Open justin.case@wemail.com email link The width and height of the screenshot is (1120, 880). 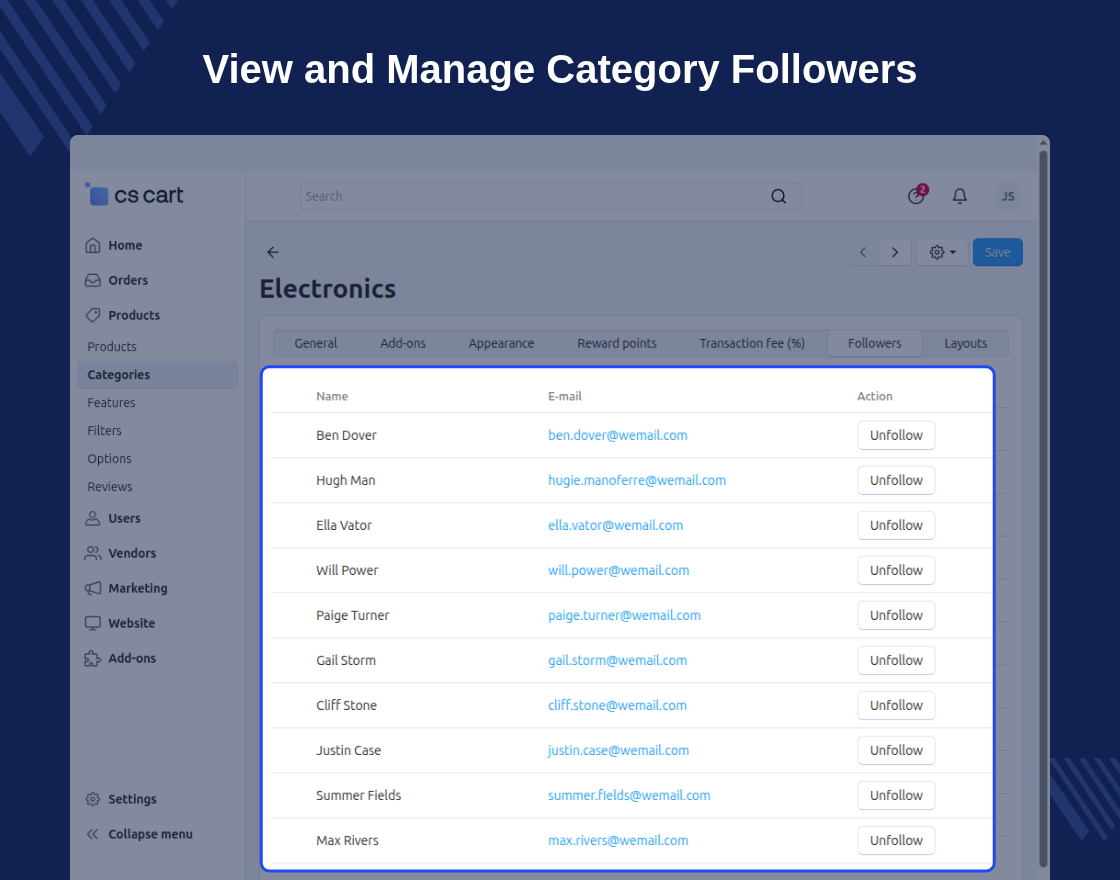point(619,750)
